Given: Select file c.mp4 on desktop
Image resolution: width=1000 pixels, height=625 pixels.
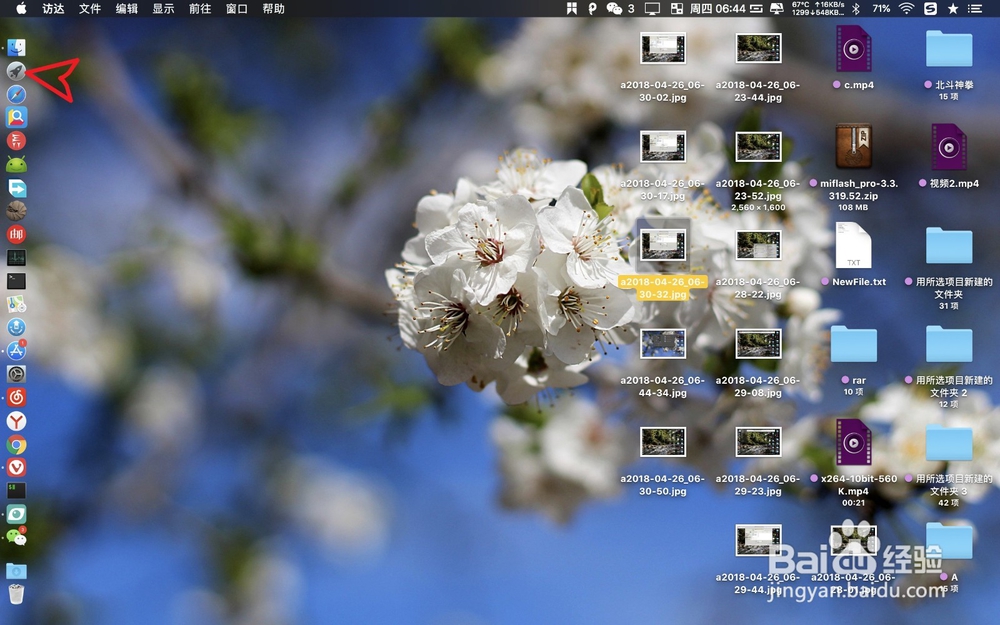Looking at the screenshot, I should click(x=853, y=48).
